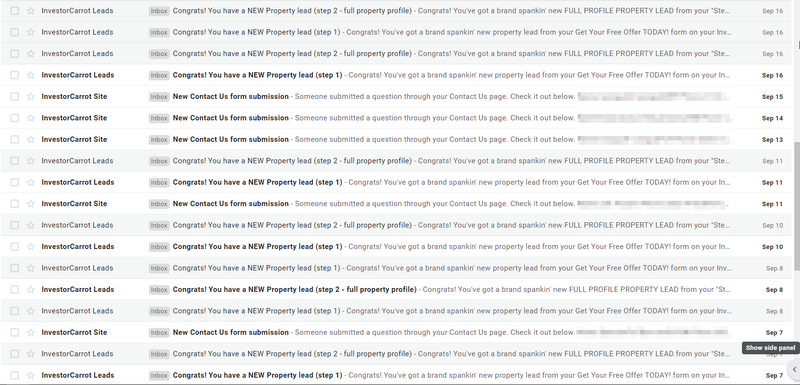Expand the side panel with bottom-right arrow
This screenshot has height=385, width=800.
[x=794, y=369]
